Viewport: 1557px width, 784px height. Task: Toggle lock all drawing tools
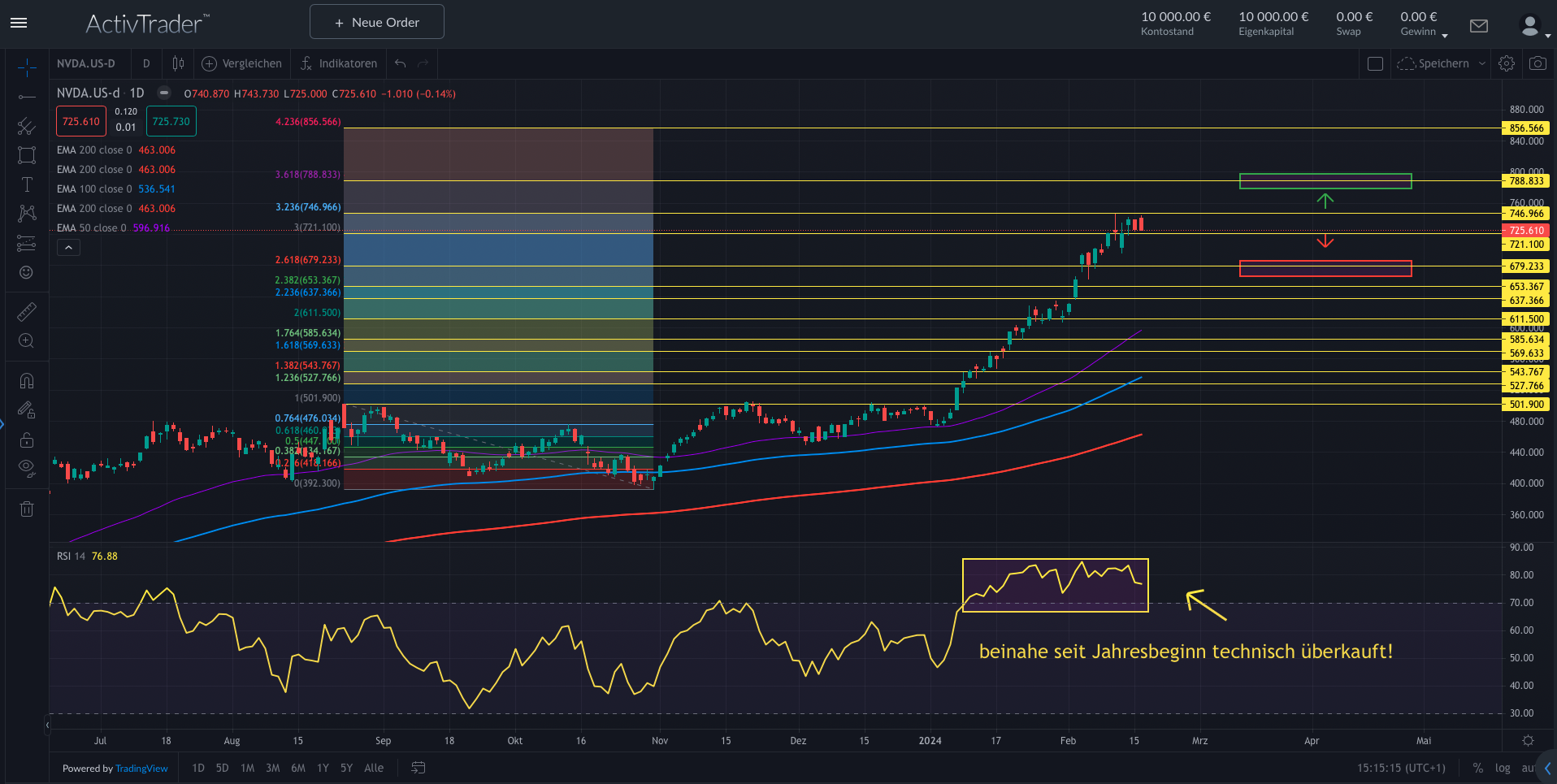point(27,440)
